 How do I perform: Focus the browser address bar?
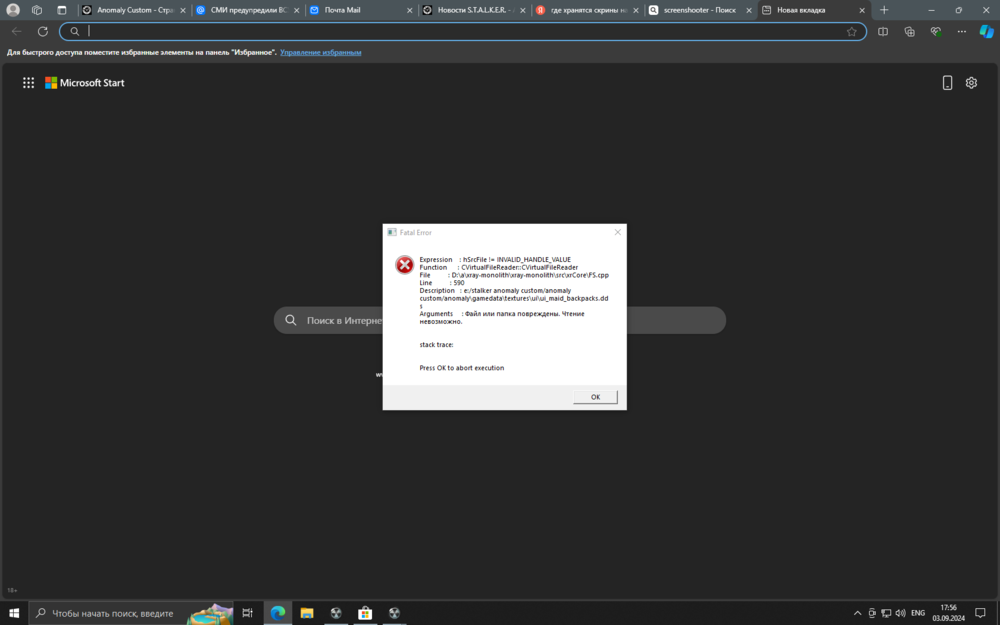point(460,31)
